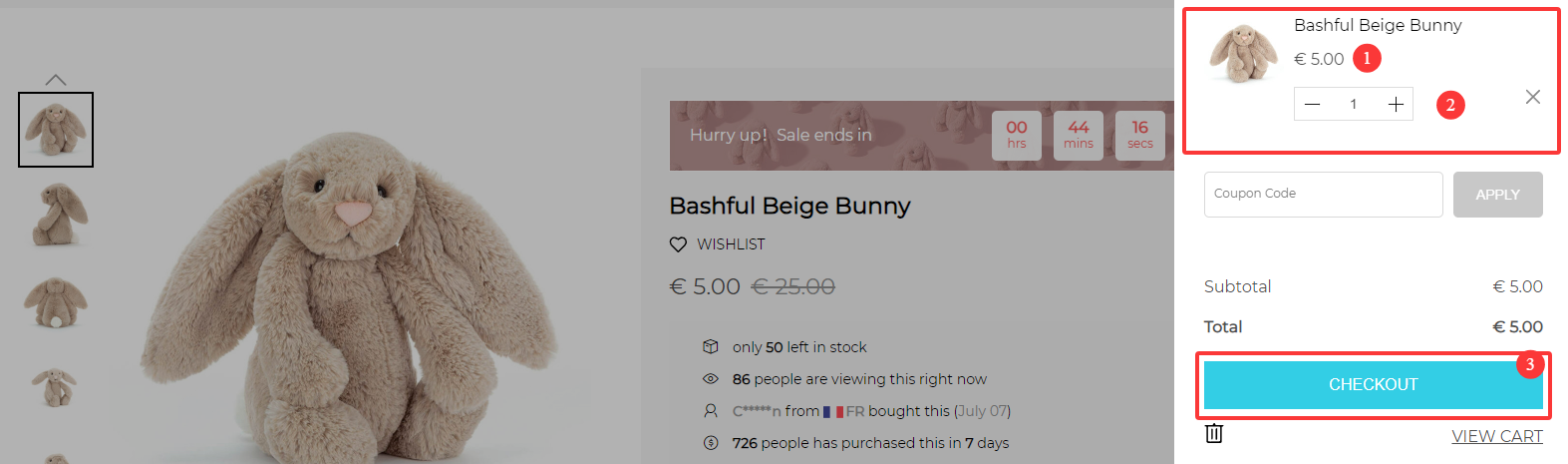Open Bashful Beige Bunny cart item title
The width and height of the screenshot is (1568, 464).
(1377, 26)
